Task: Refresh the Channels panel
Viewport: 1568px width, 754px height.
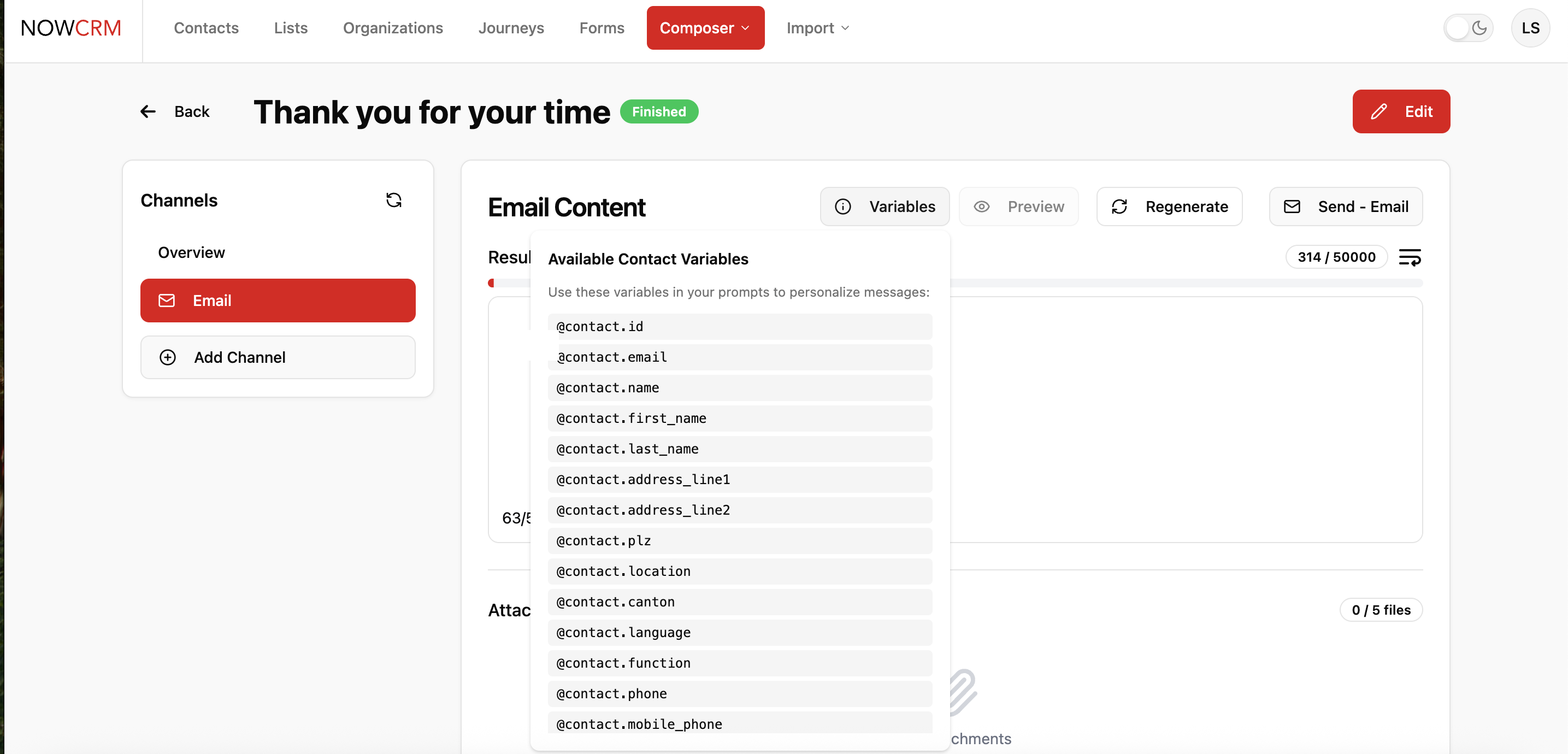Action: tap(394, 199)
